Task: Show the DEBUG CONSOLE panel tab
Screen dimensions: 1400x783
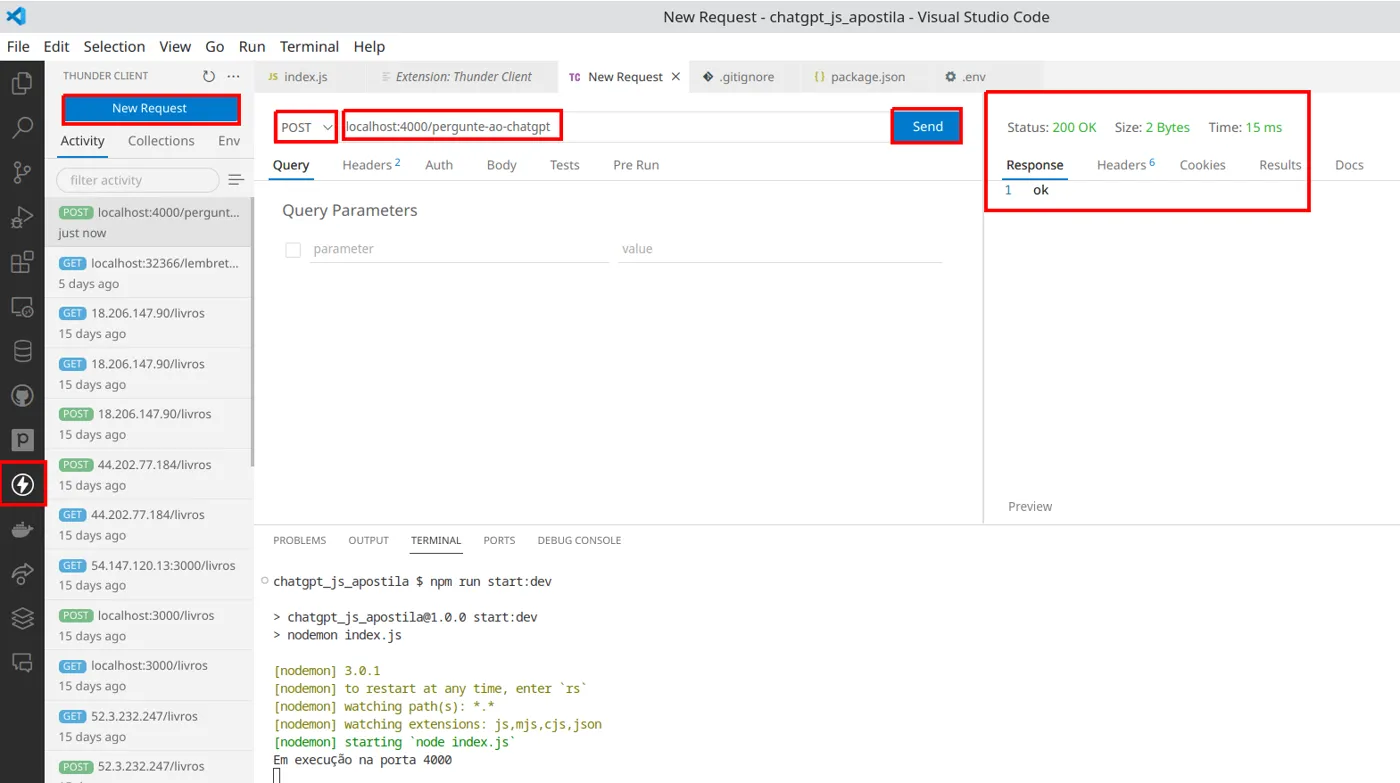Action: tap(579, 540)
